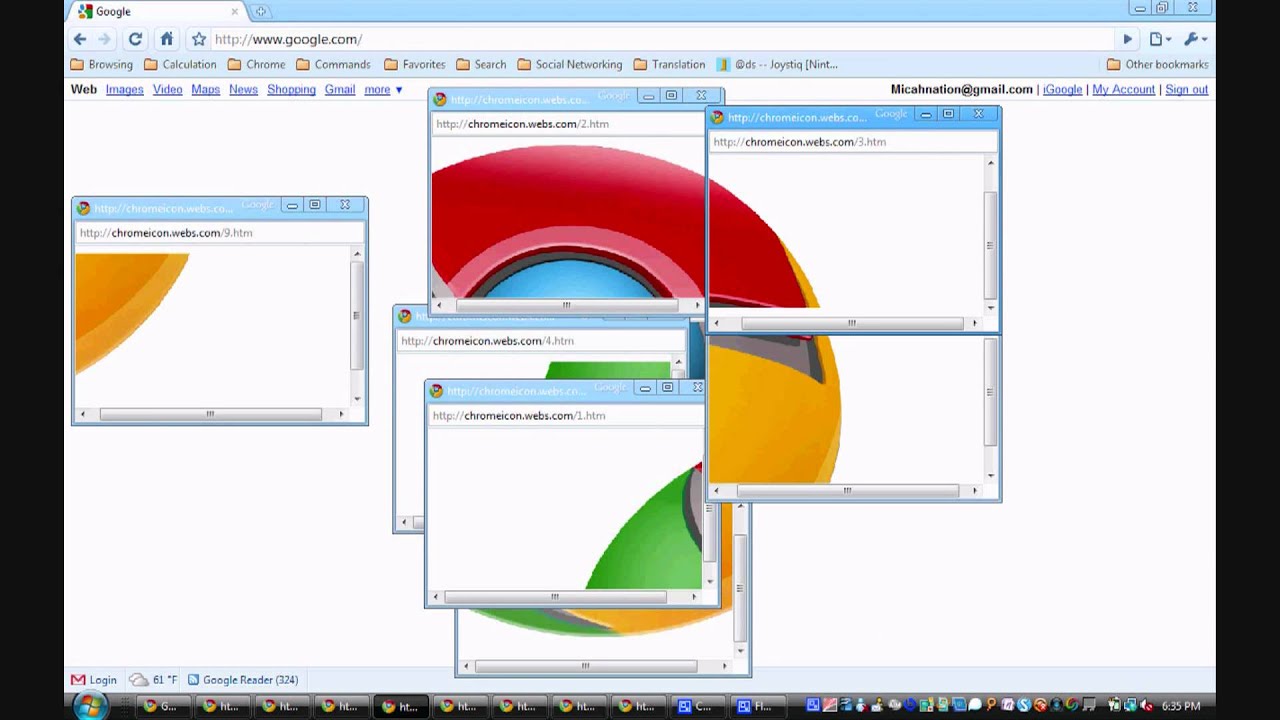The width and height of the screenshot is (1280, 720).
Task: Open a new tab with plus button
Action: pos(261,11)
